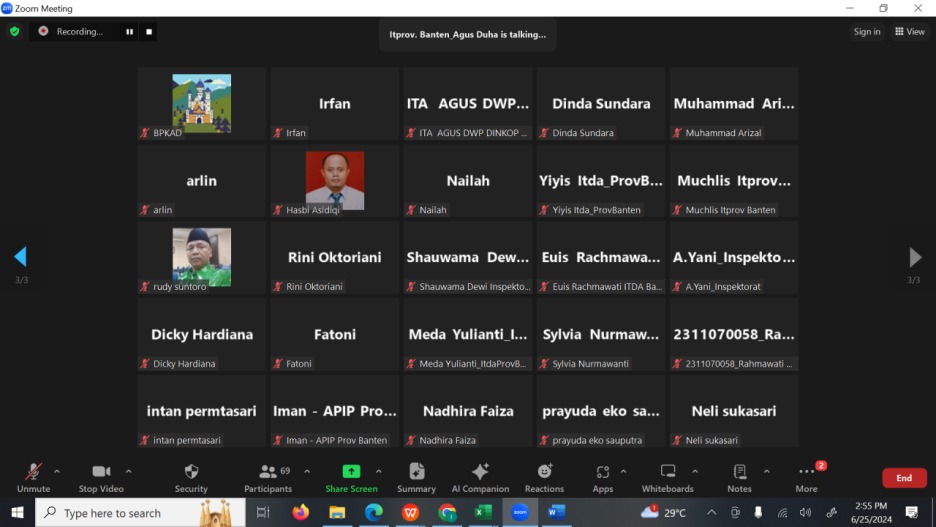Viewport: 936px width, 527px height.
Task: Expand the arrow beside Participants
Action: pyautogui.click(x=307, y=471)
